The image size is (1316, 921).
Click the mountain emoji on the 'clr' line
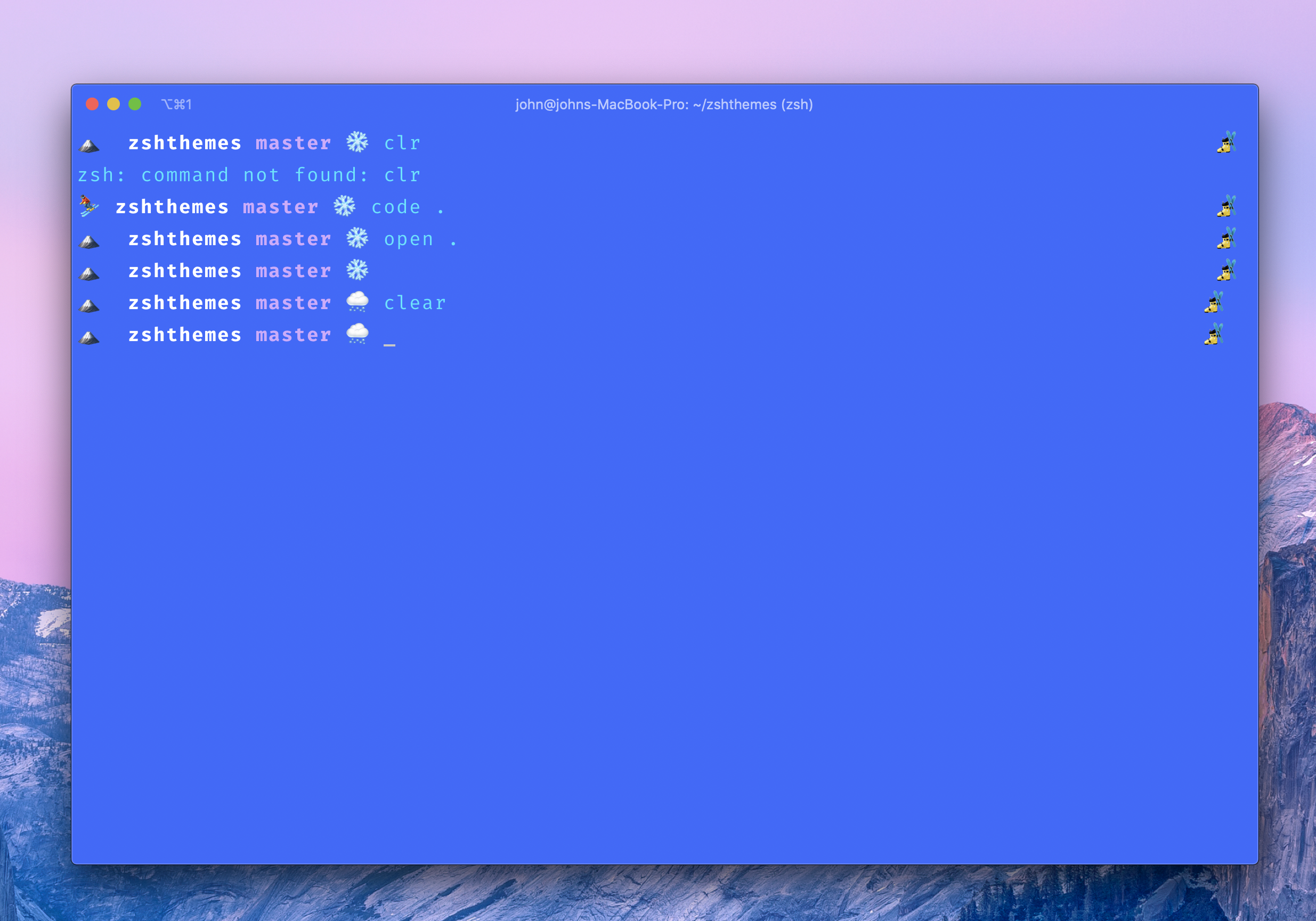(x=89, y=145)
